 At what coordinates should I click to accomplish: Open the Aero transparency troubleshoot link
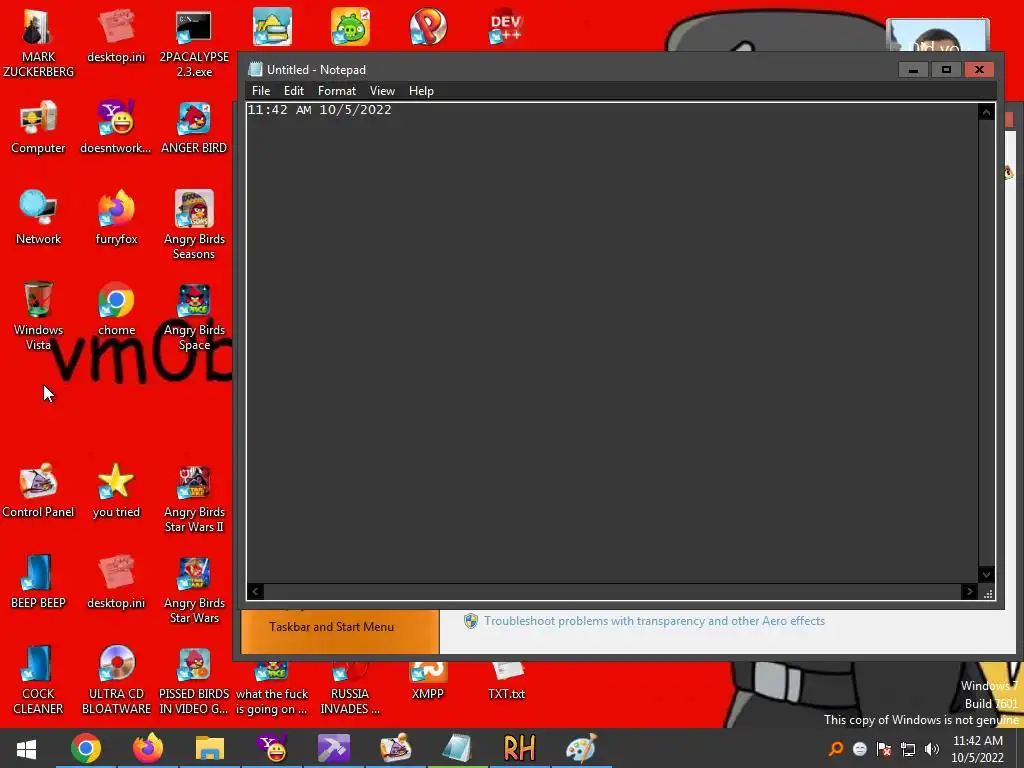point(654,621)
